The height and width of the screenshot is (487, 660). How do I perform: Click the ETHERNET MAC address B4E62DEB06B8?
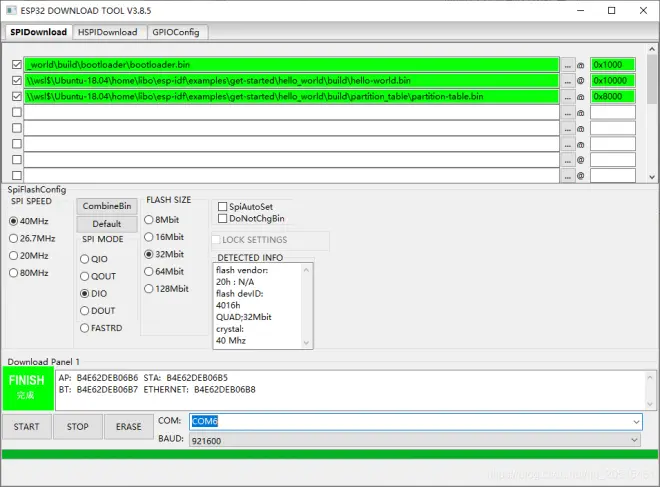coord(225,389)
